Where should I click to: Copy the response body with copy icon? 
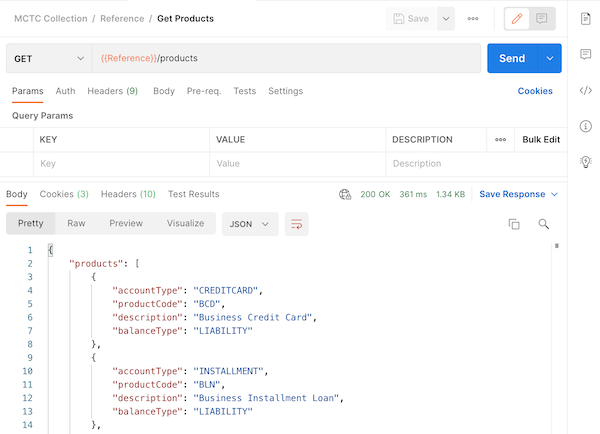pyautogui.click(x=514, y=224)
